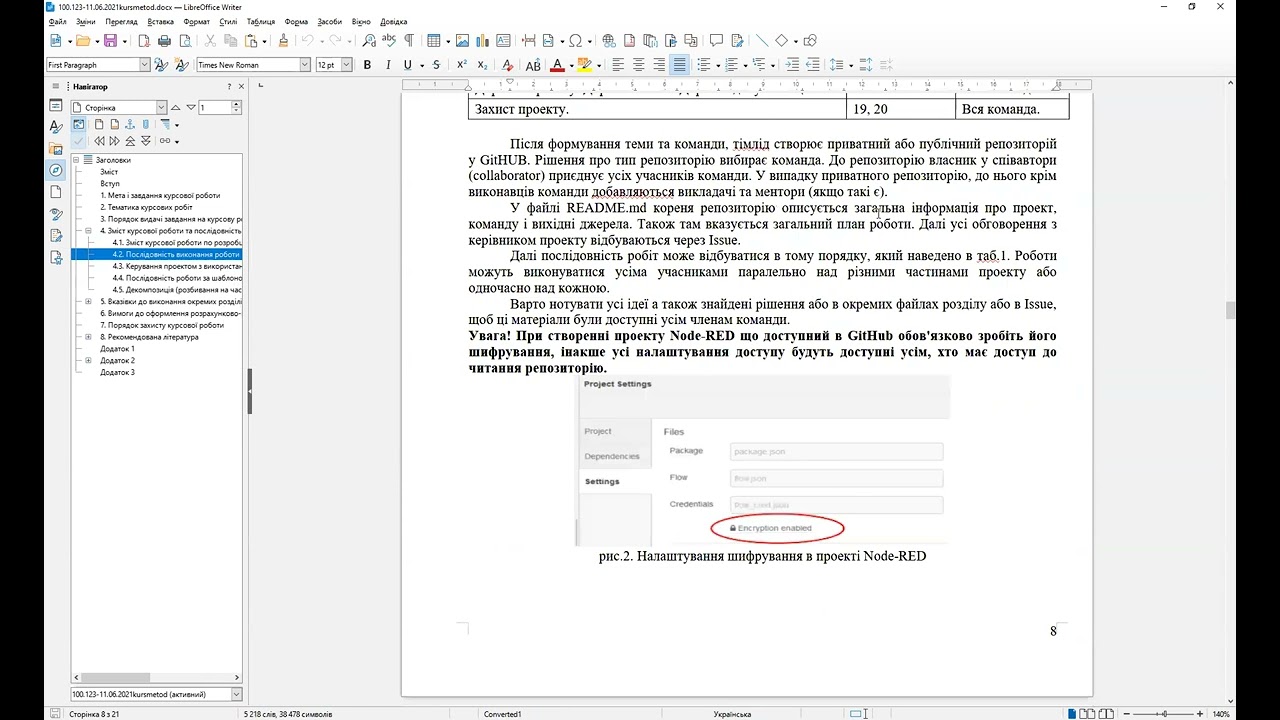Viewport: 1280px width, 720px height.
Task: Click the status bar language 'Українська'
Action: click(732, 714)
